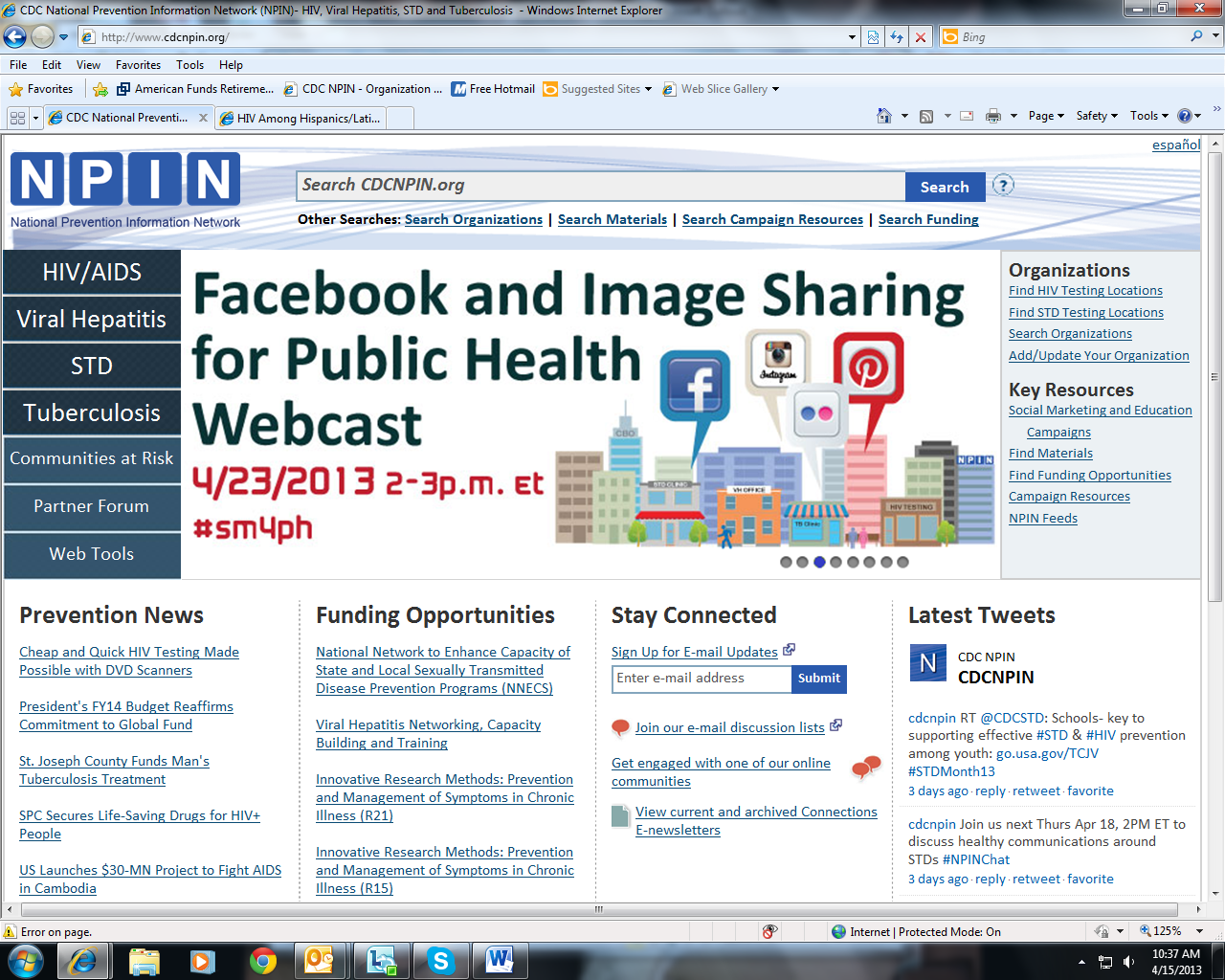This screenshot has height=980, width=1225.
Task: Click the Submit e-mail button
Action: [819, 679]
